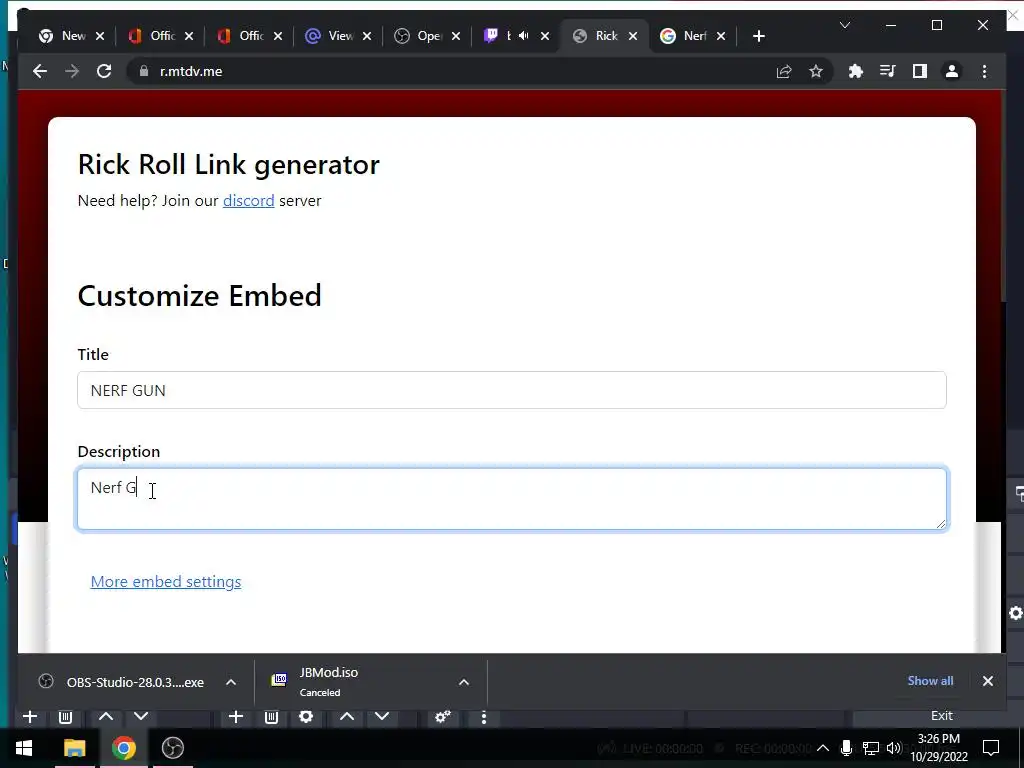Open Chrome profile menu
This screenshot has width=1024, height=768.
[x=952, y=71]
